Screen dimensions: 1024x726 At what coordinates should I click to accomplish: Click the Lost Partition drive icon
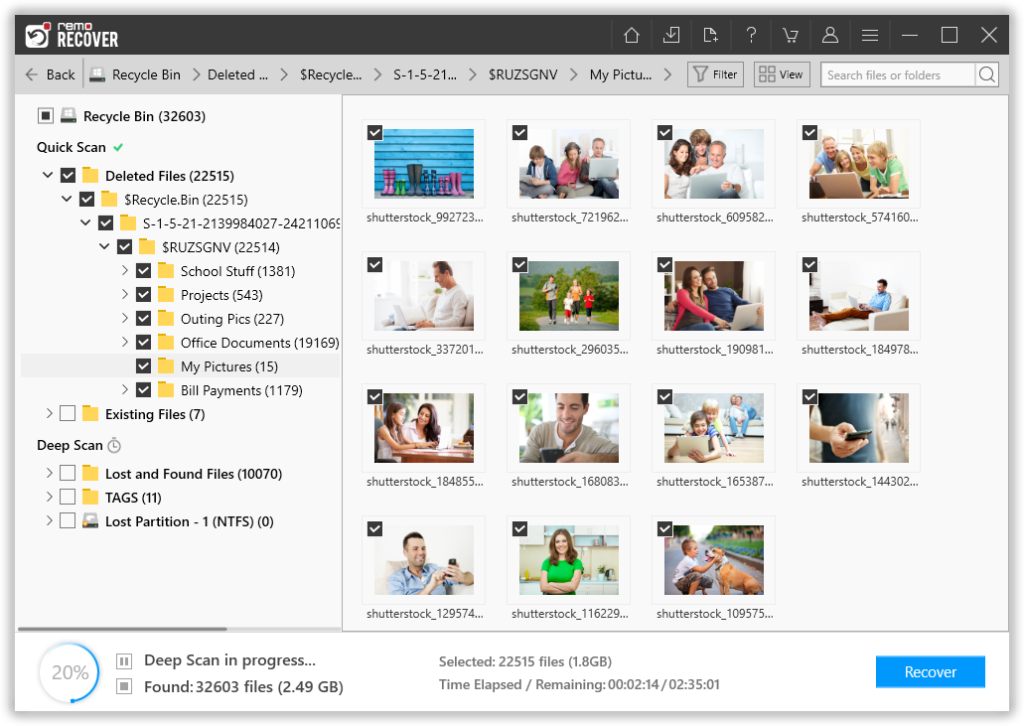tap(90, 521)
